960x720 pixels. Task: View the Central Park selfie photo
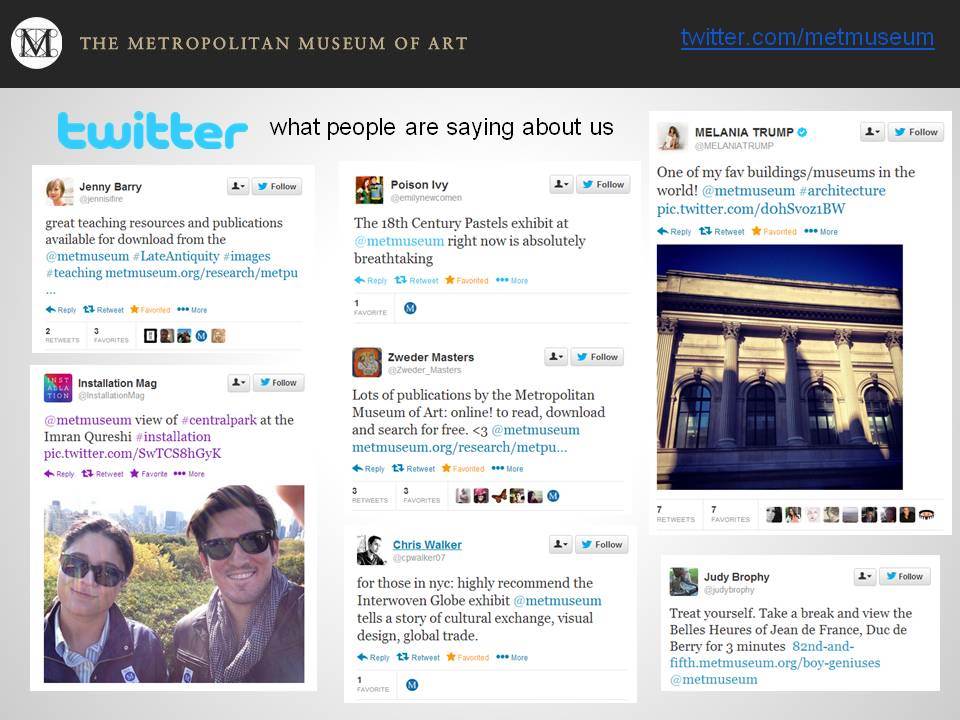[174, 584]
